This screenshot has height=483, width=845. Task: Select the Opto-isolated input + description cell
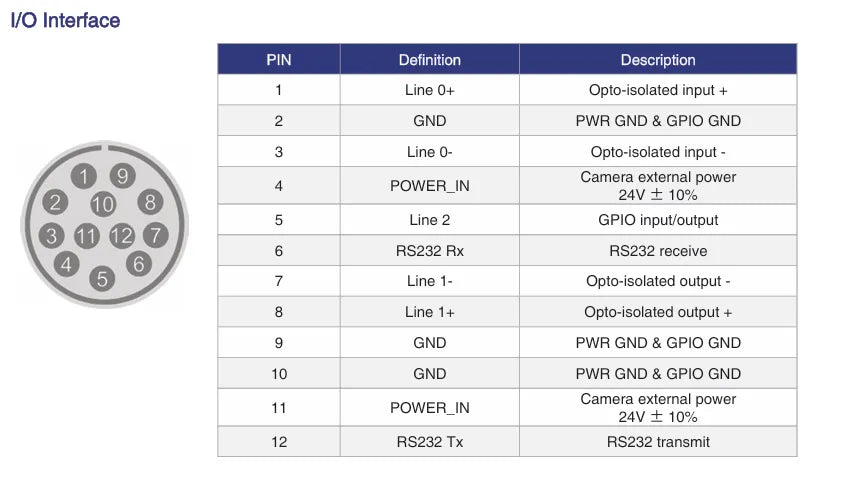coord(658,90)
